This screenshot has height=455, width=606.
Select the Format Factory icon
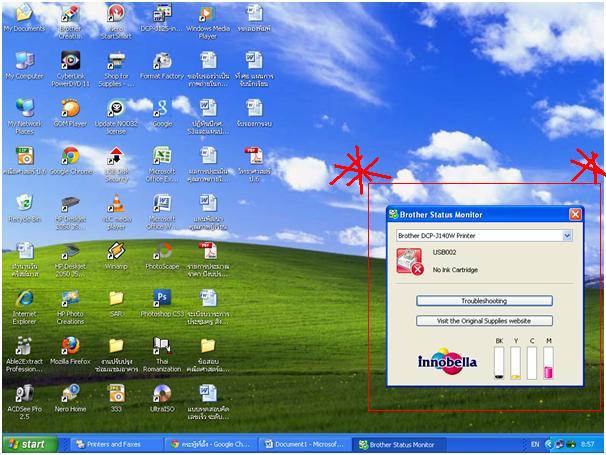[162, 65]
